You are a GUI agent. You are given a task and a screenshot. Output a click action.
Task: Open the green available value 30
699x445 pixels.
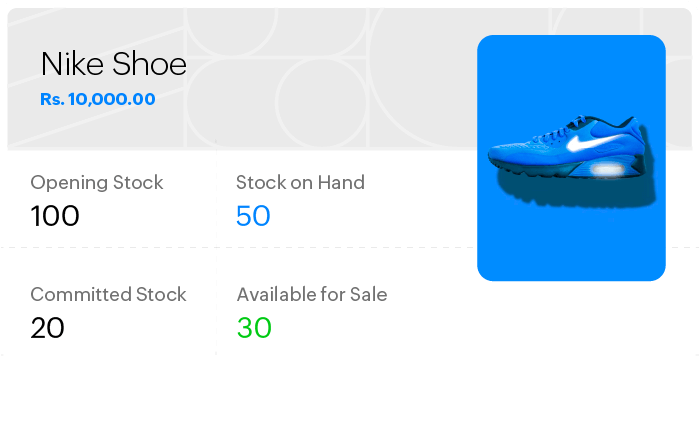(x=254, y=328)
